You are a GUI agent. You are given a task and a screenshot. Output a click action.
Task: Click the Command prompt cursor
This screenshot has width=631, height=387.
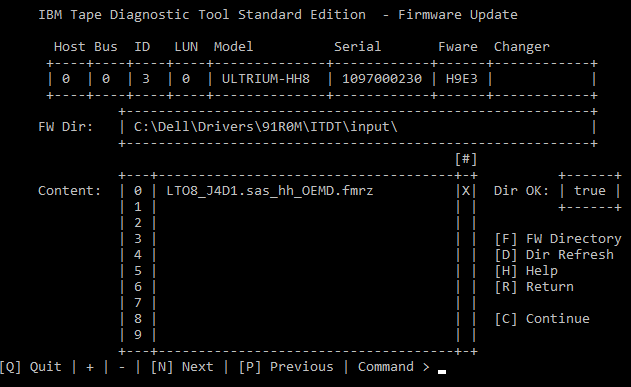pos(442,371)
